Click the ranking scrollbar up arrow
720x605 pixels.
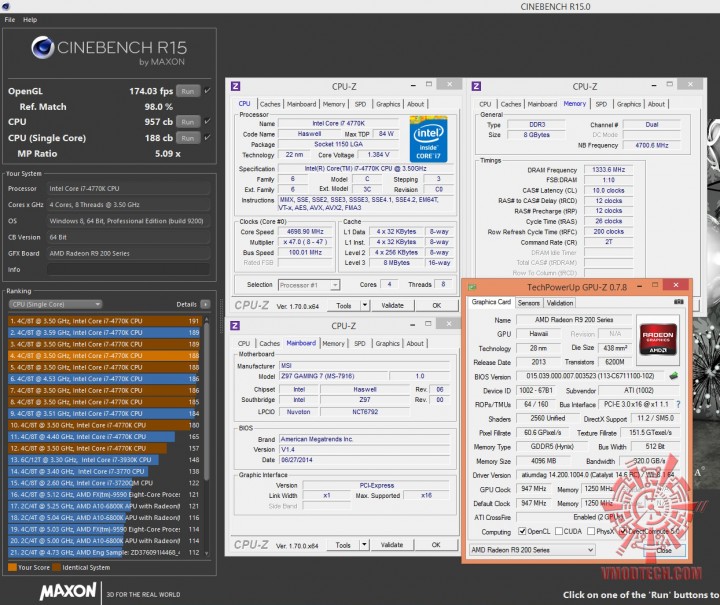click(206, 319)
